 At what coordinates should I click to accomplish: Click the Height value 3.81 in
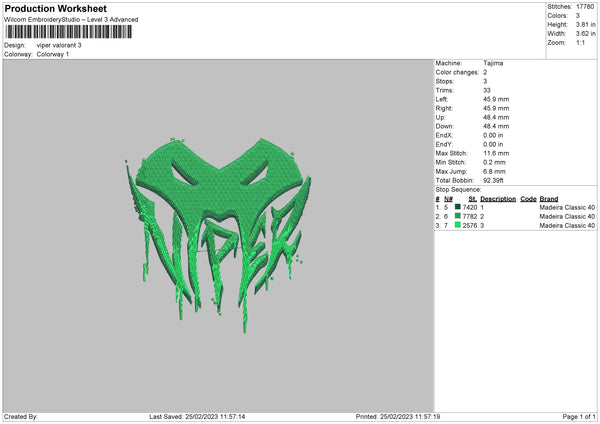pyautogui.click(x=586, y=24)
